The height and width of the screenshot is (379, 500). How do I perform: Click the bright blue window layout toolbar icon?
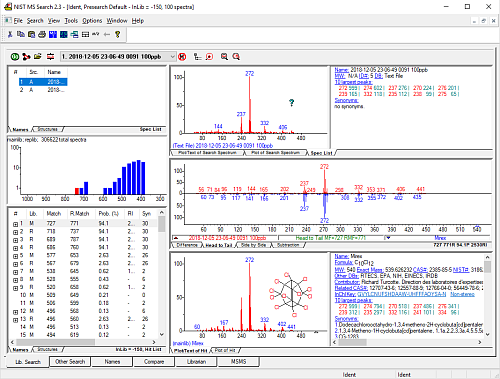[x=53, y=34]
